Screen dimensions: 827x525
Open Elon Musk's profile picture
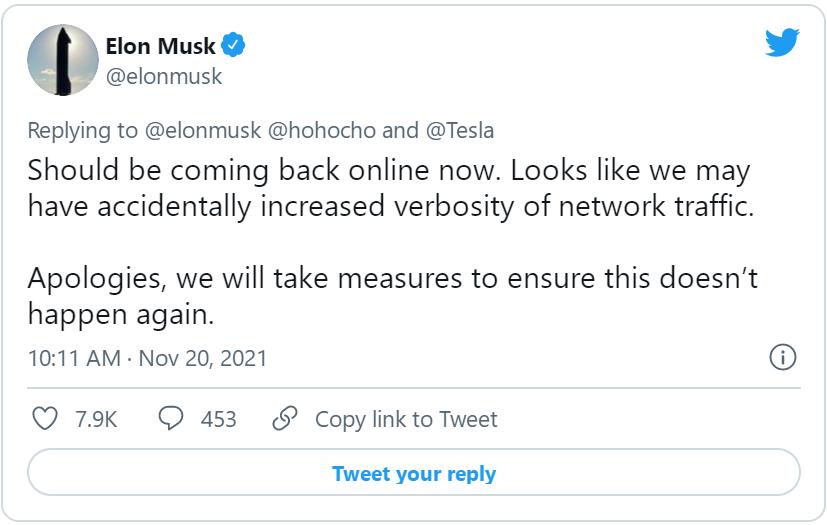(x=61, y=60)
